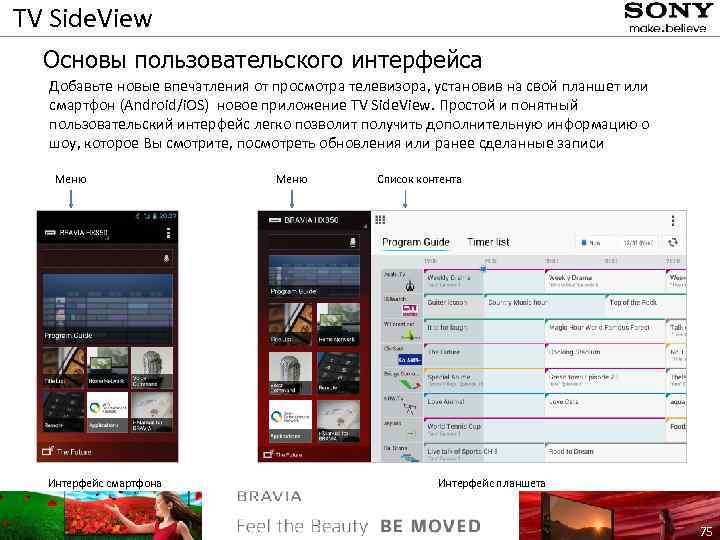Select the Country Music hour program
The height and width of the screenshot is (540, 720).
click(544, 305)
